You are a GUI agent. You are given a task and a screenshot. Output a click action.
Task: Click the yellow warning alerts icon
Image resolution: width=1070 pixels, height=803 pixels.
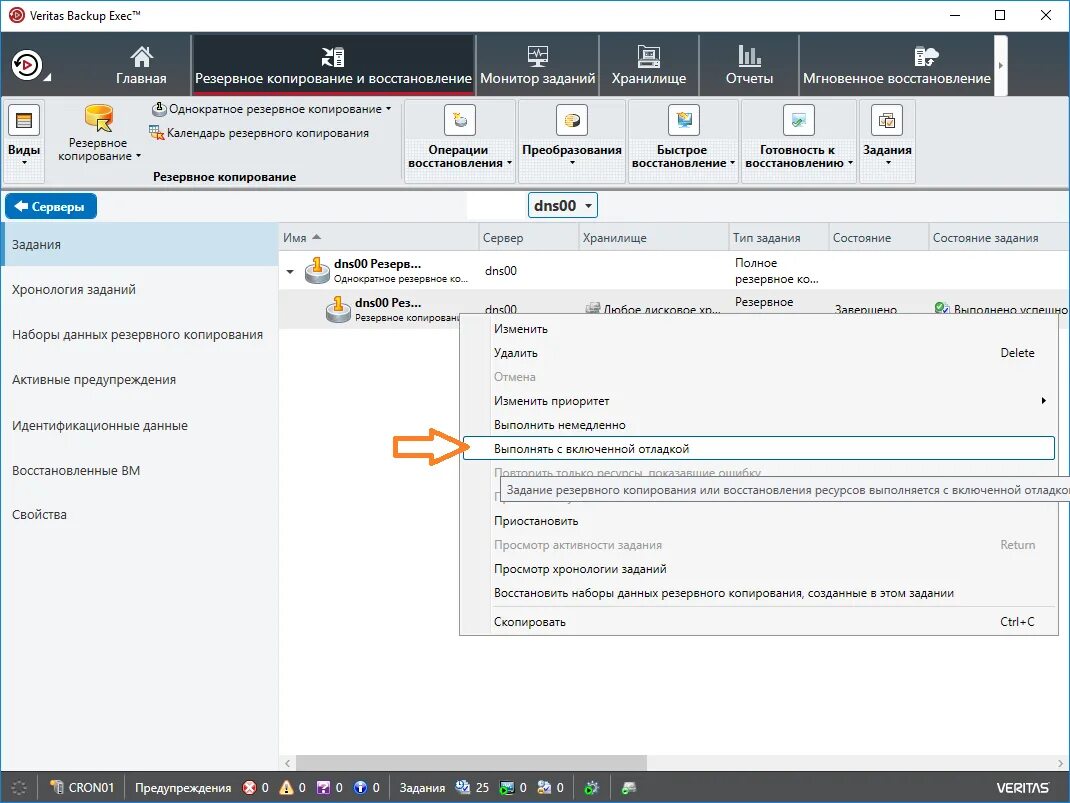pos(286,787)
